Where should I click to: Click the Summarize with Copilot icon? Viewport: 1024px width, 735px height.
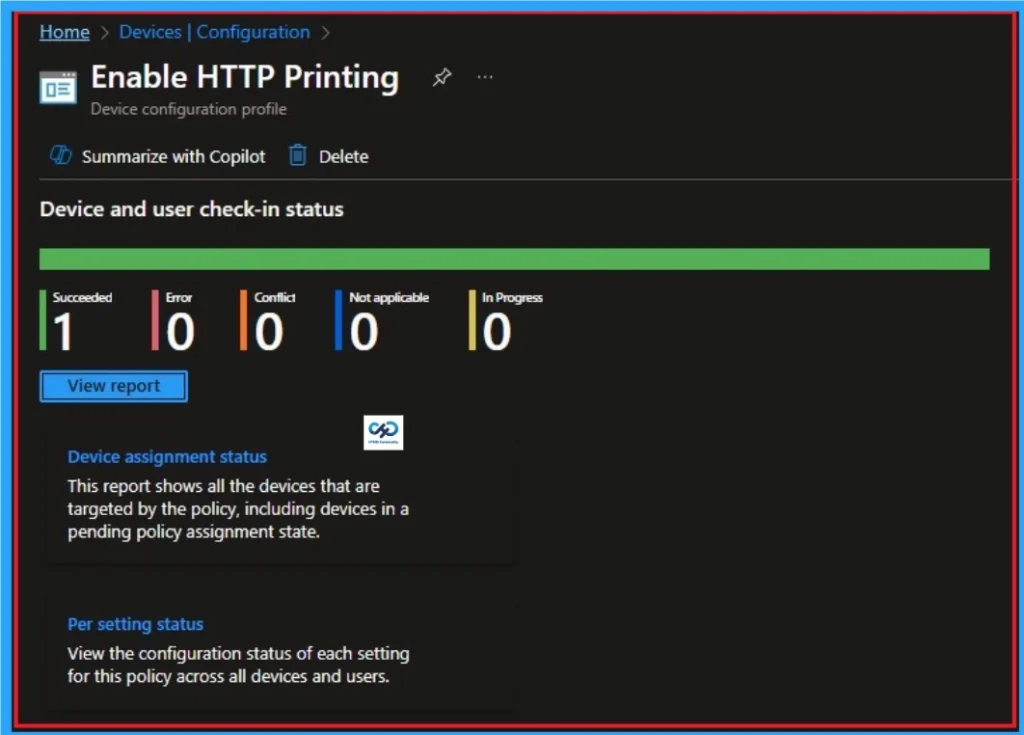coord(60,156)
